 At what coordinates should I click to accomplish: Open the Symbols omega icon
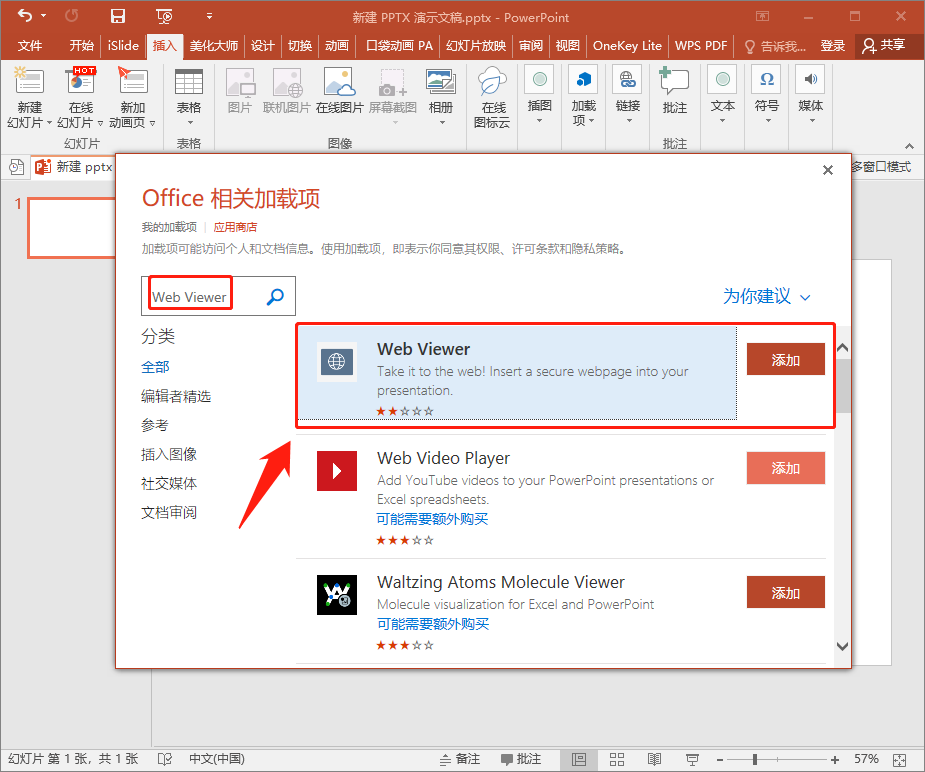[766, 80]
